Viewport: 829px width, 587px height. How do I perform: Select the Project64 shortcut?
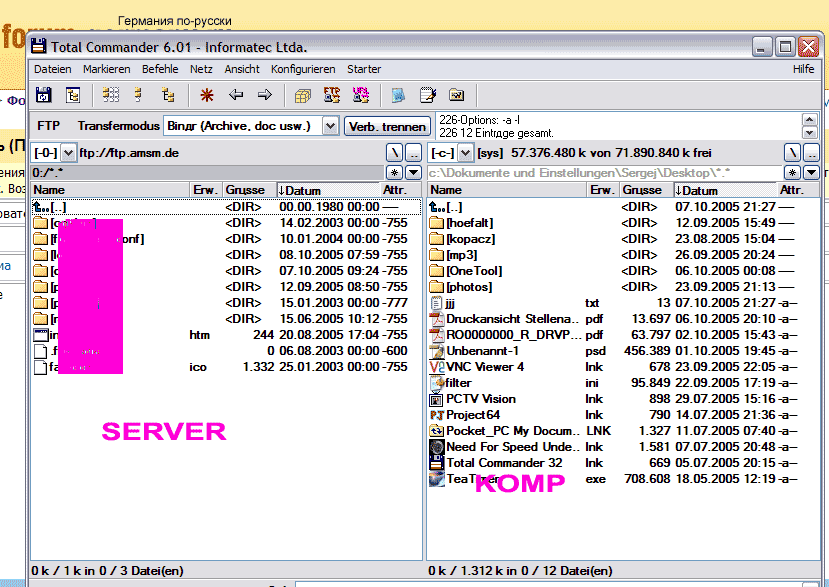click(613, 415)
